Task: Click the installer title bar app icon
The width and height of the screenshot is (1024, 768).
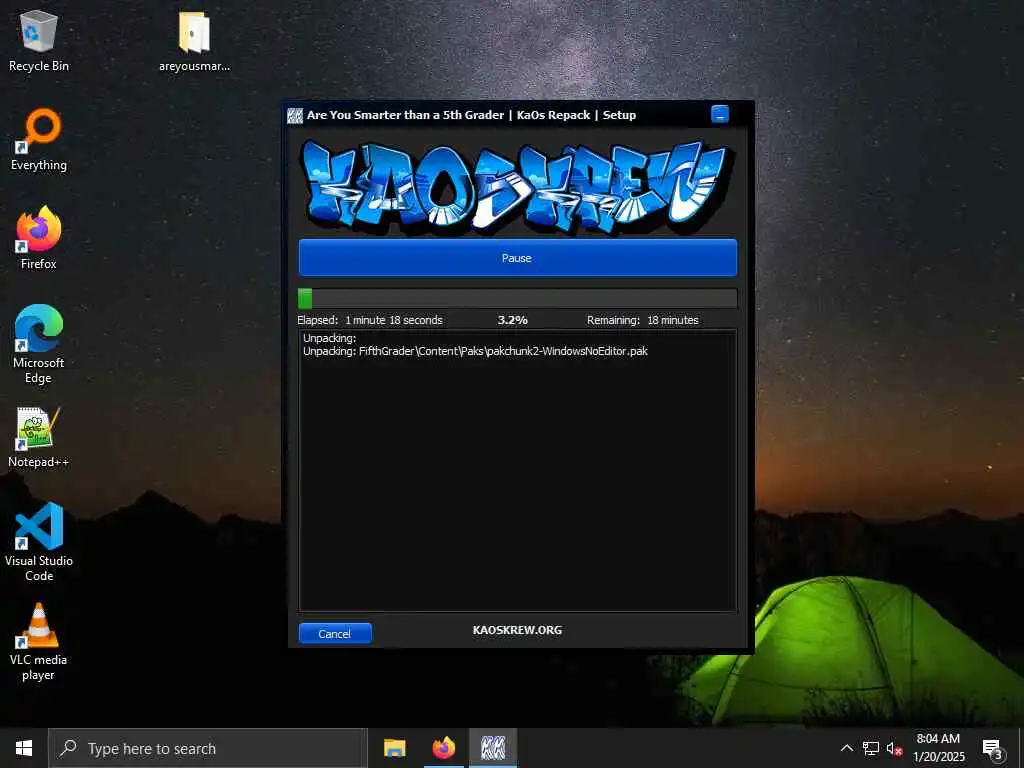Action: (x=295, y=116)
